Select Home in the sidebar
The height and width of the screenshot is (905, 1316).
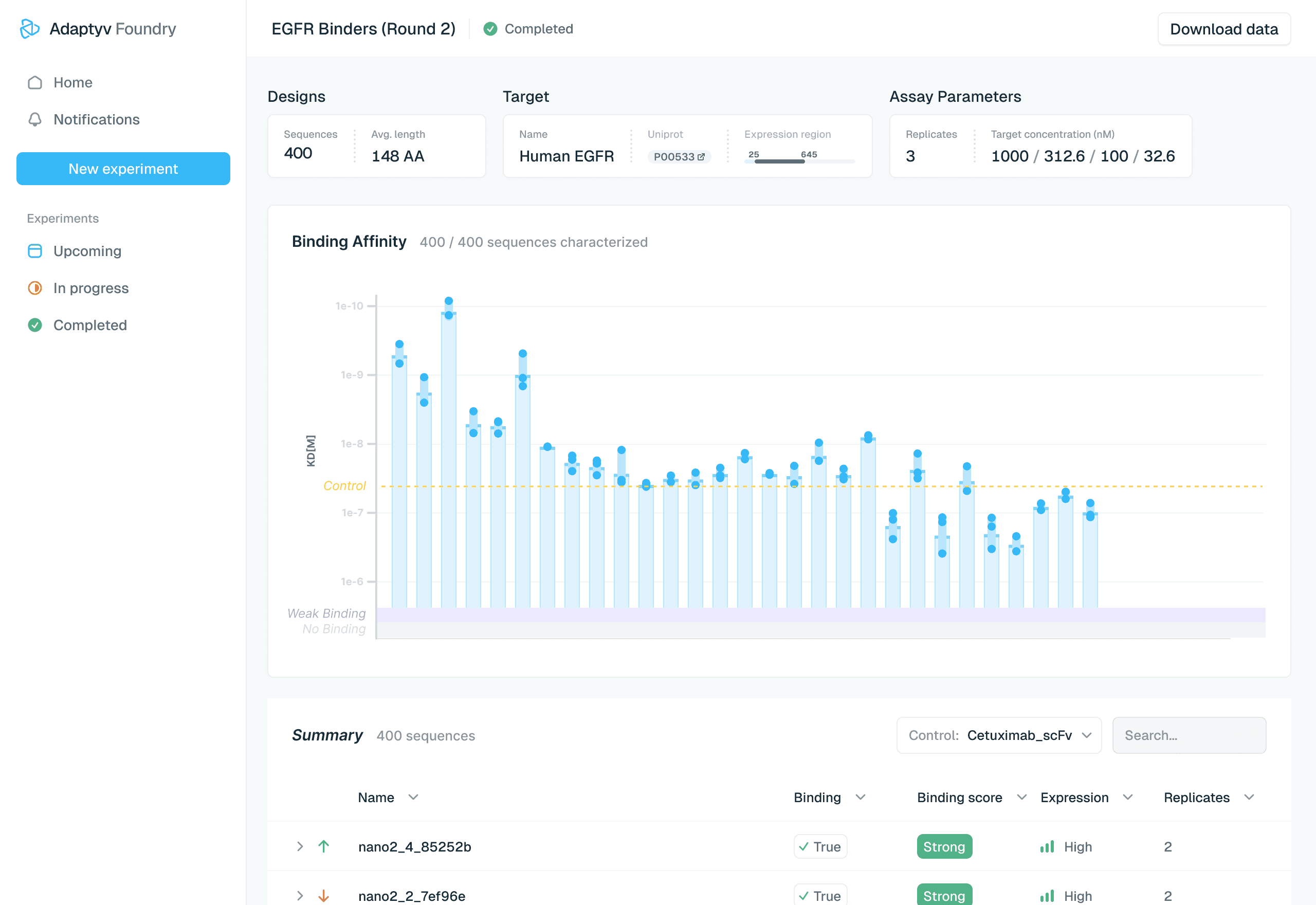tap(72, 82)
